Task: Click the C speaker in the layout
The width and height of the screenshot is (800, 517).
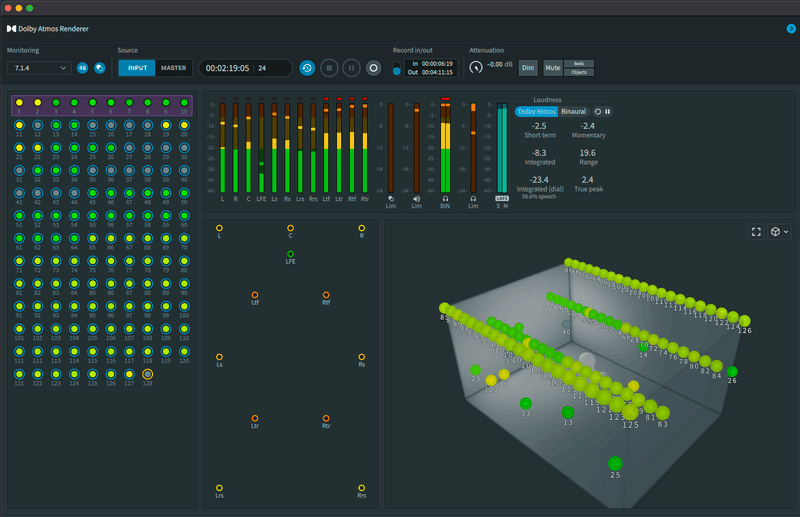Action: [290, 228]
